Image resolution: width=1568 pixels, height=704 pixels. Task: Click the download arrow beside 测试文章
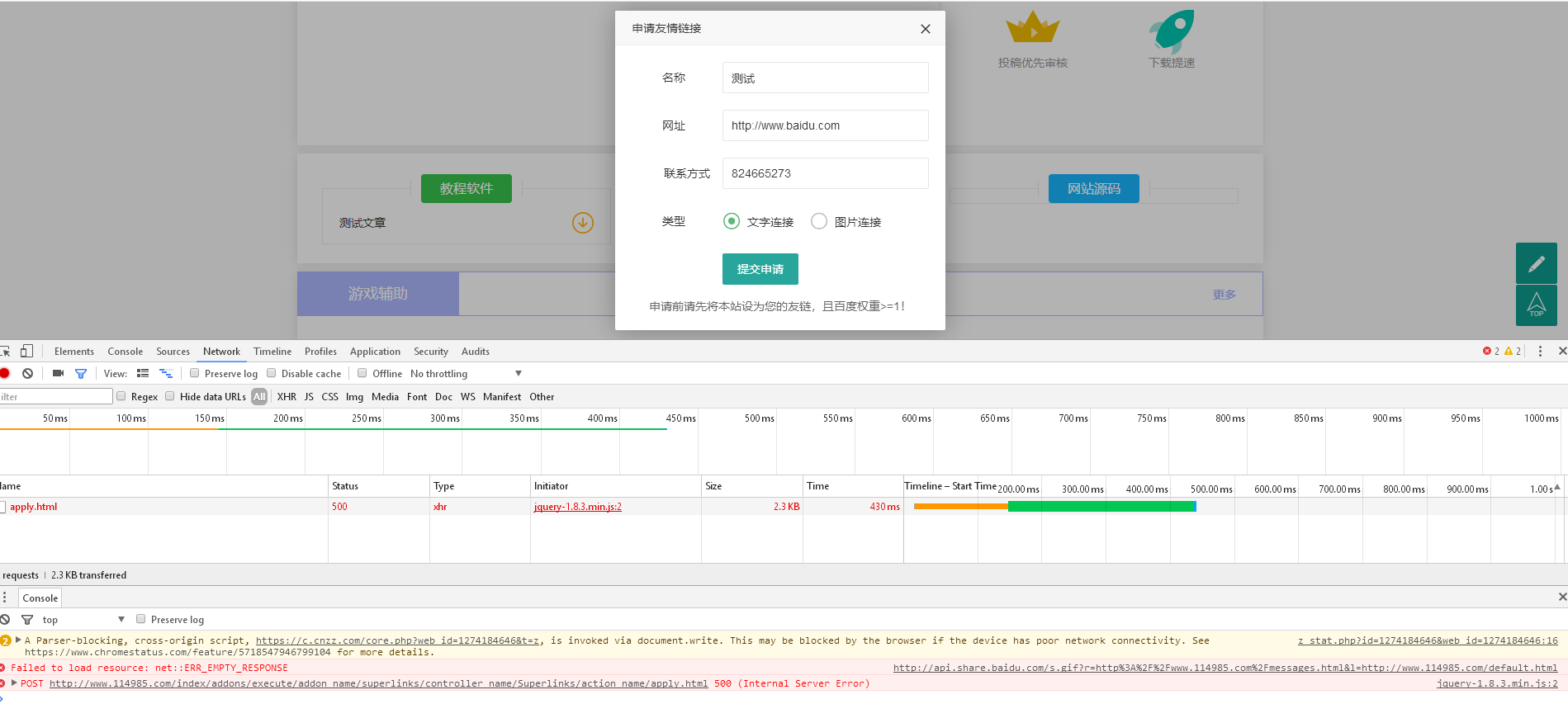(583, 223)
